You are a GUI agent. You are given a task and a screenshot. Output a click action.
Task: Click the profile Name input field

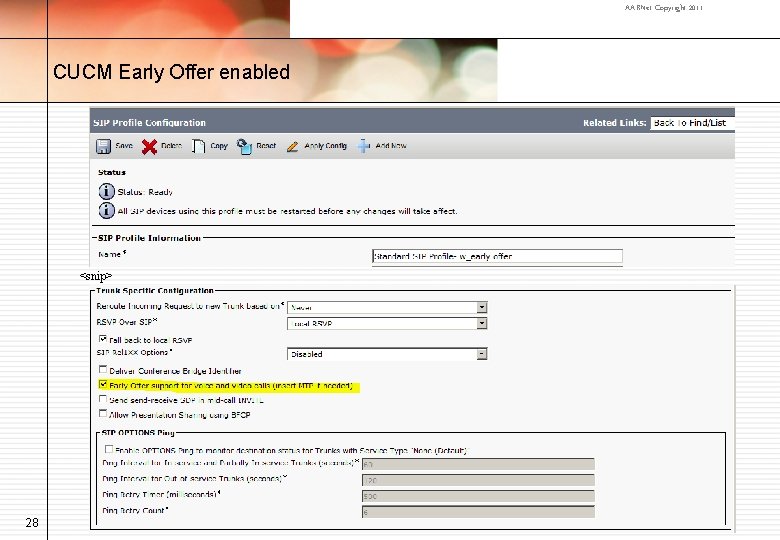[497, 256]
